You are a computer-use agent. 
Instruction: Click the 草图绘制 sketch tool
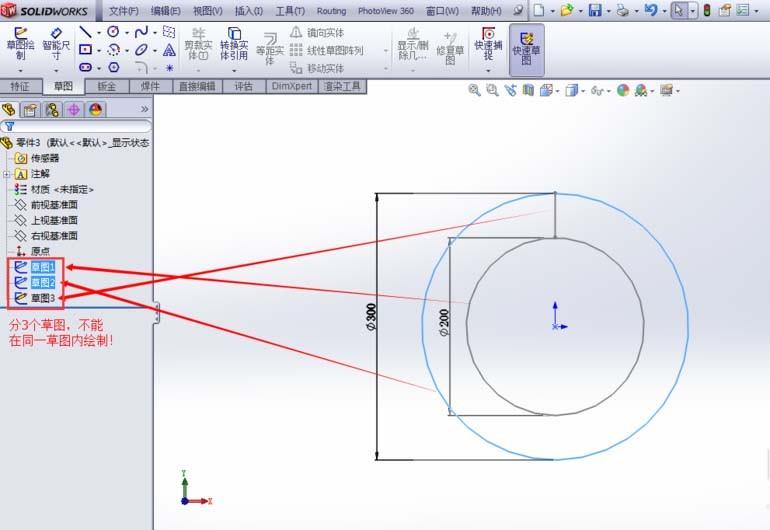pos(20,43)
